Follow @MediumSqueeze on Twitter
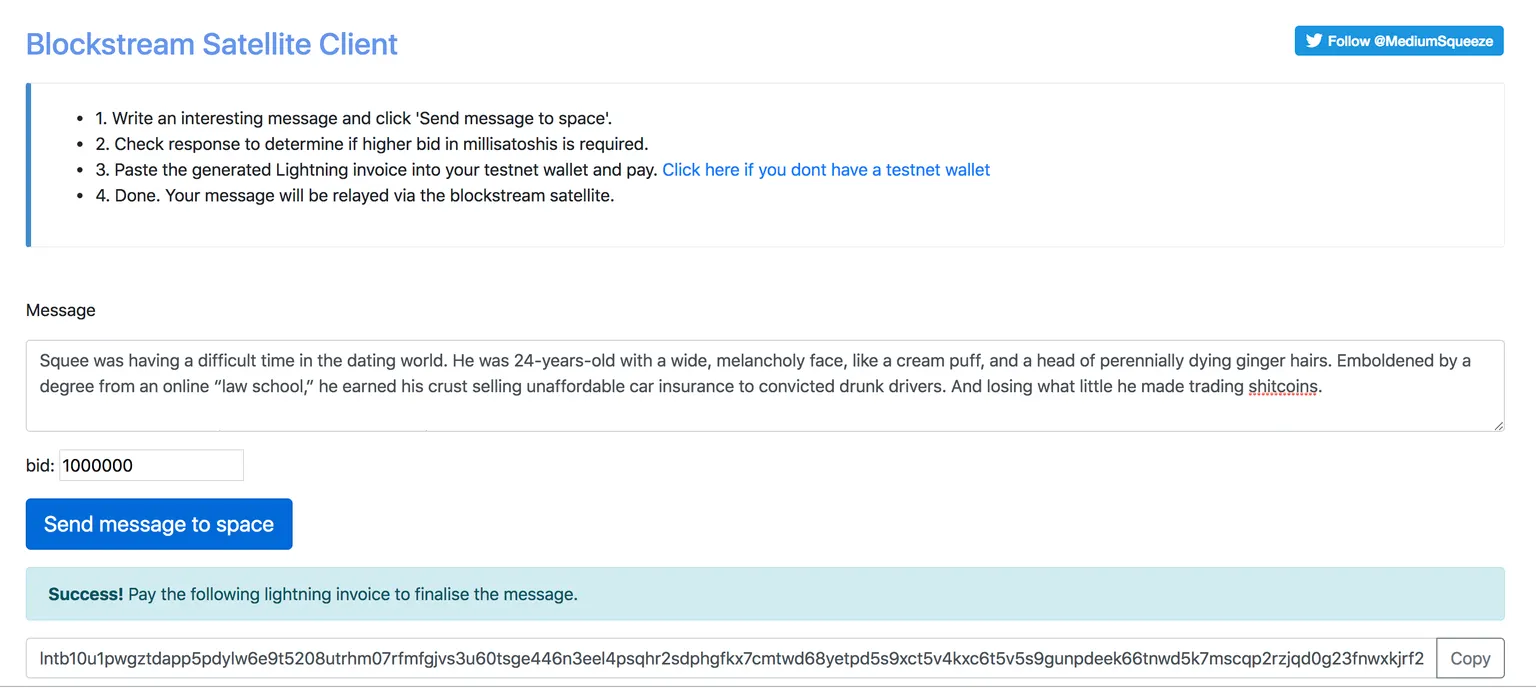The image size is (1536, 688). click(x=1399, y=41)
